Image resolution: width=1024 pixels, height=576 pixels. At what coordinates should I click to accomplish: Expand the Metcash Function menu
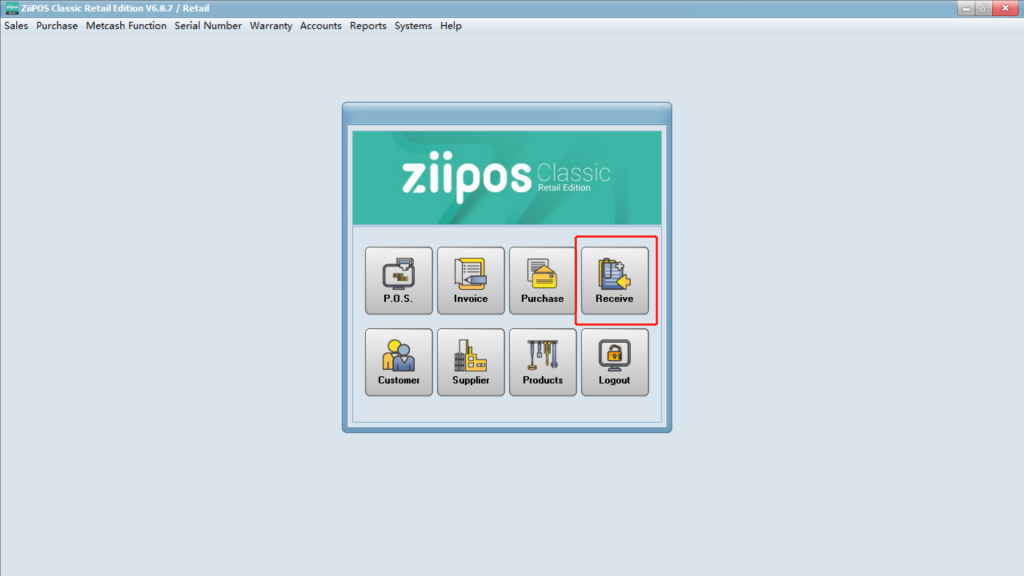(x=126, y=26)
